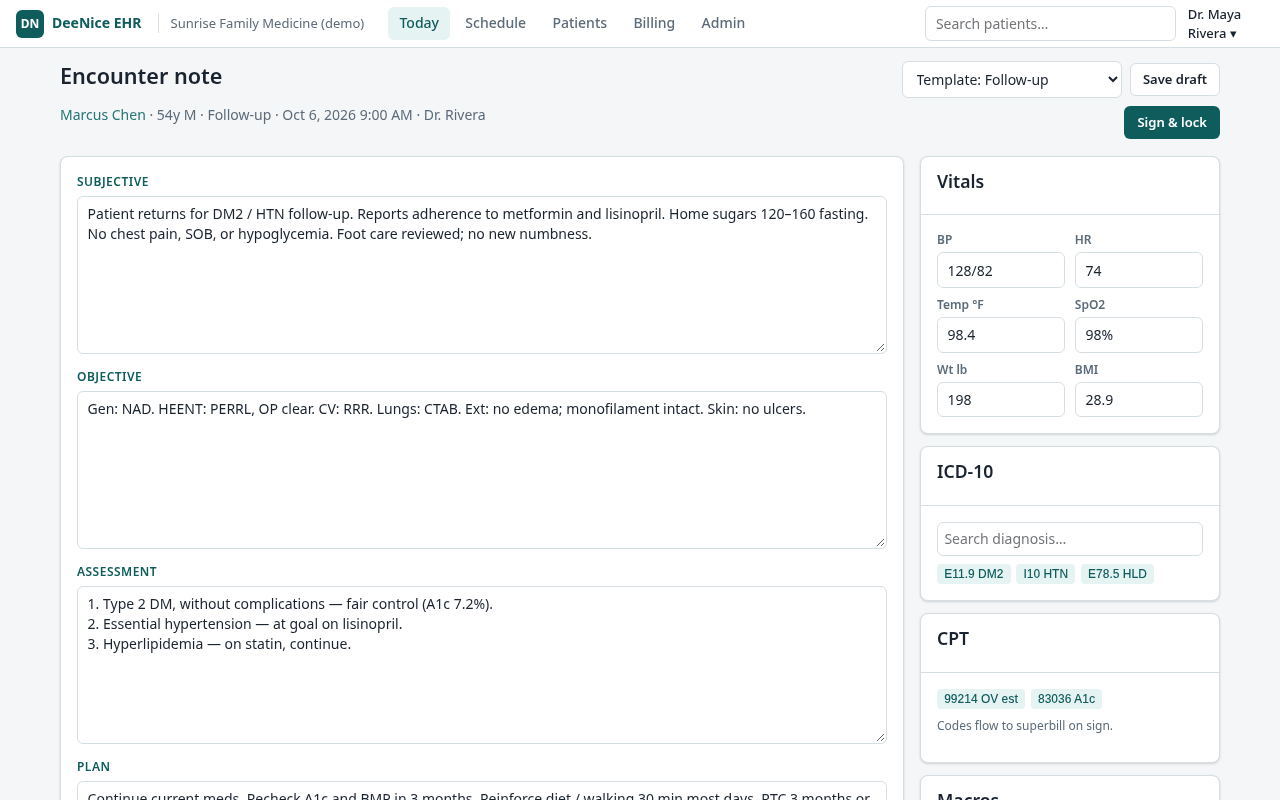Screen dimensions: 1280x800
Task: Edit the HR vitals field
Action: (x=1139, y=270)
